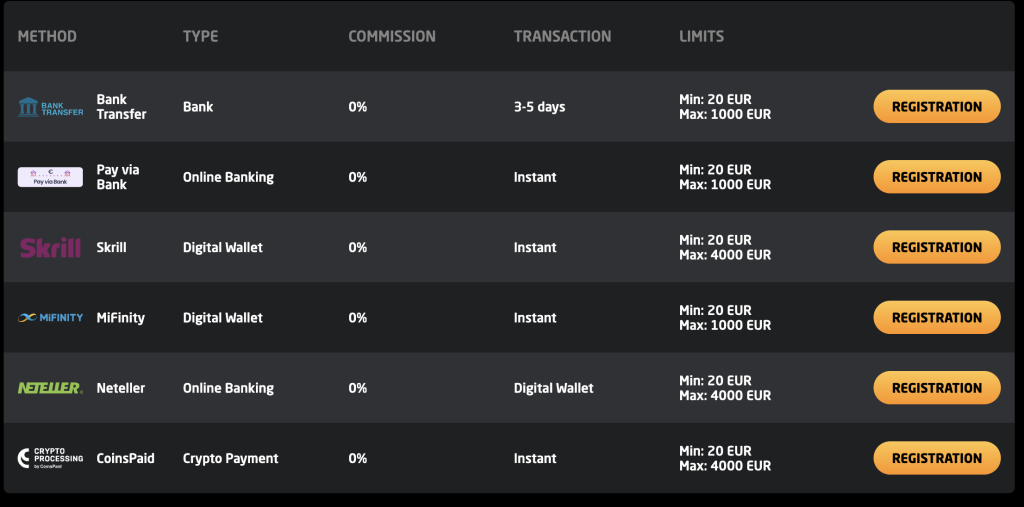
Task: Hit Registration button for MiFinity
Action: click(x=936, y=318)
